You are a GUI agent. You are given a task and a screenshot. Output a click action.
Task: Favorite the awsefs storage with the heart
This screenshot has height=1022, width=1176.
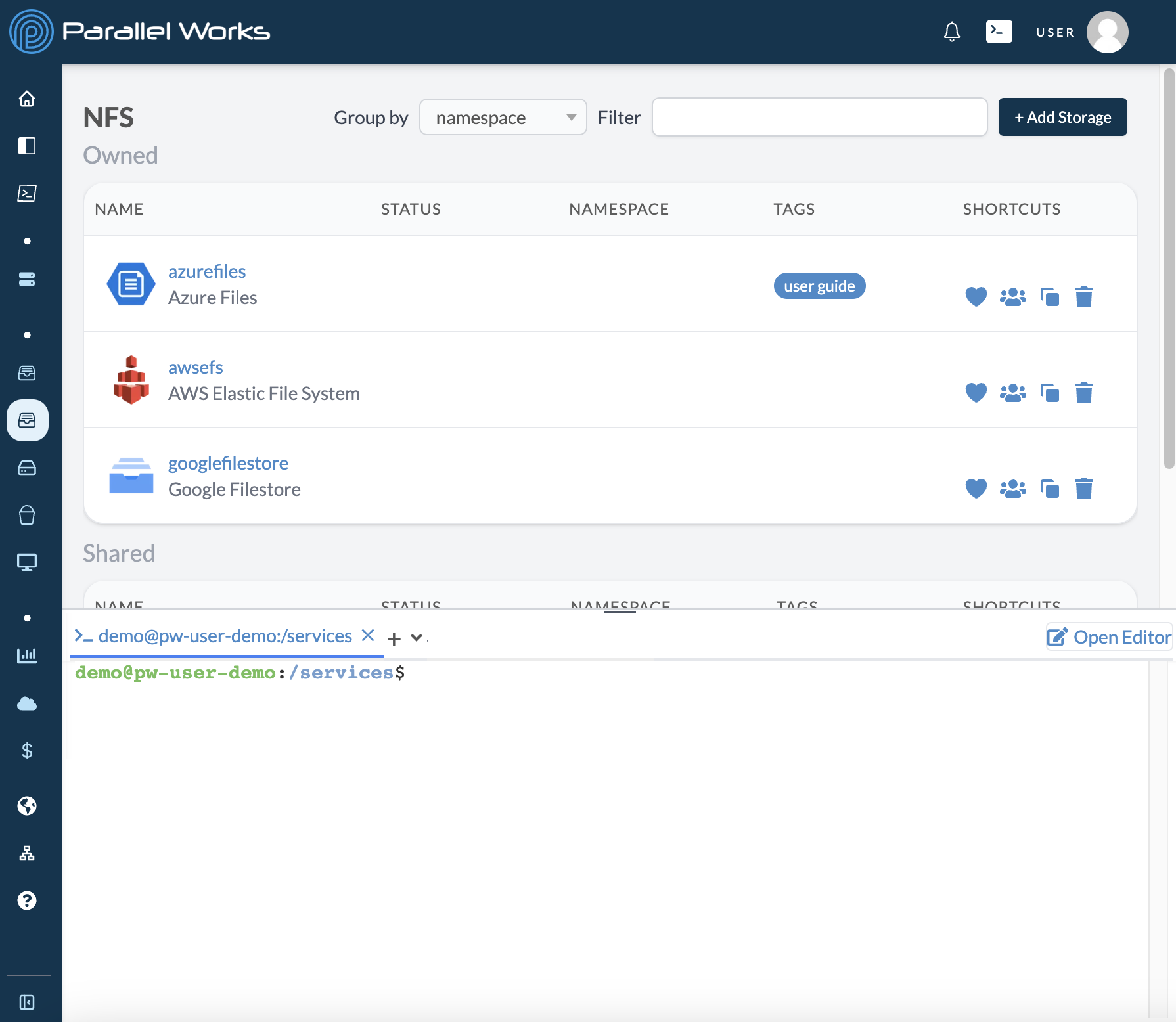[976, 393]
